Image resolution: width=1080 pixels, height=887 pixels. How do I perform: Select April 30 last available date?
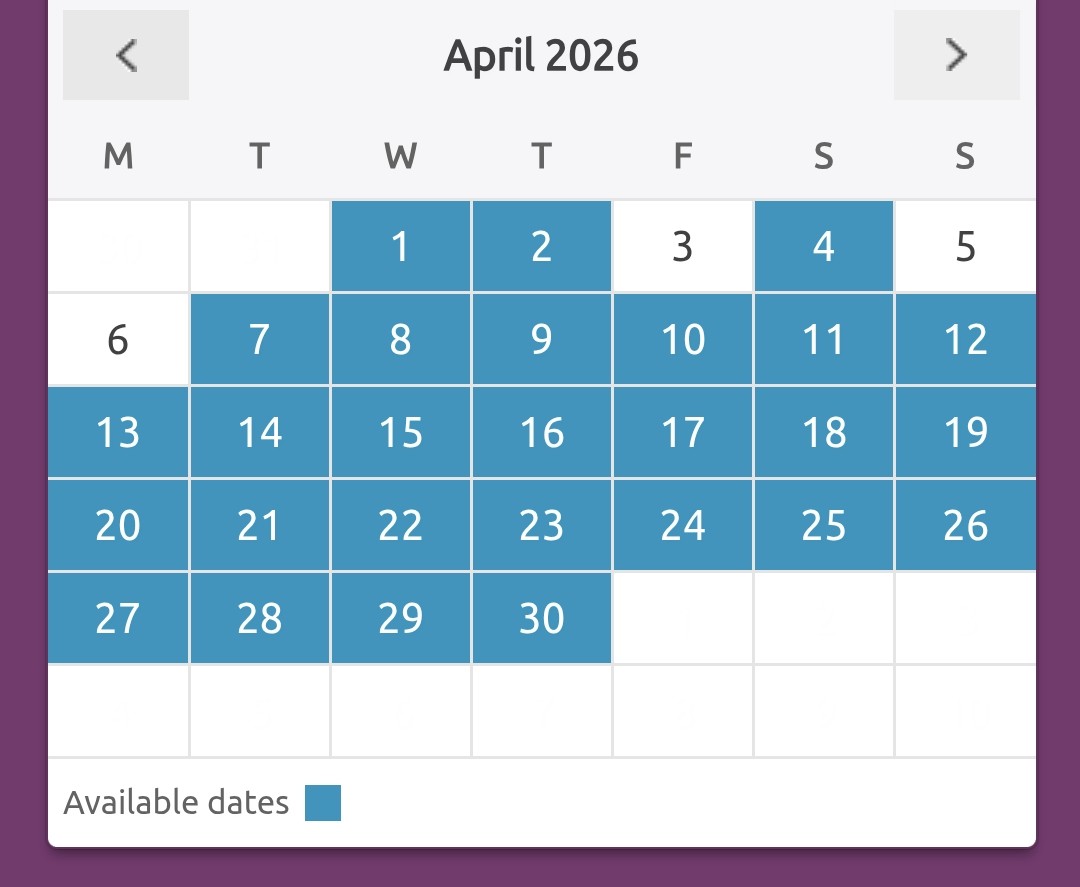tap(541, 618)
